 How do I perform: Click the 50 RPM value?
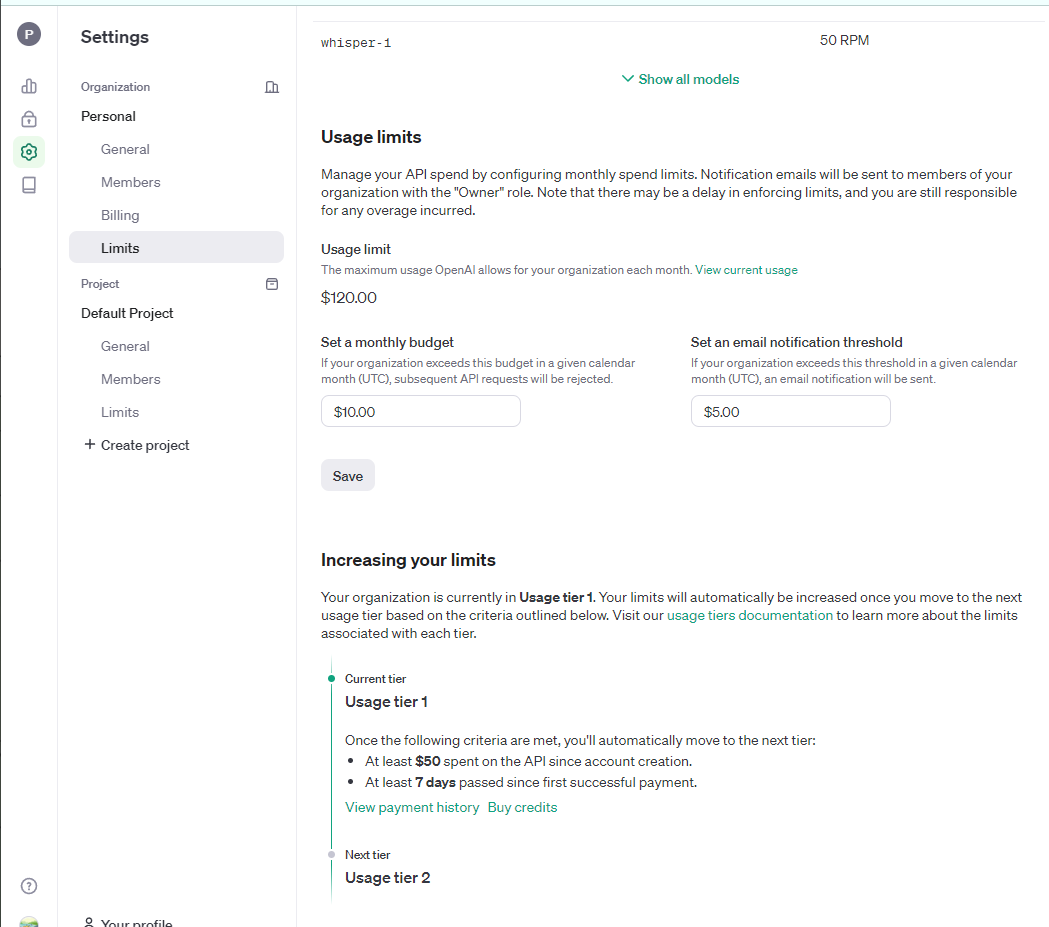point(844,40)
